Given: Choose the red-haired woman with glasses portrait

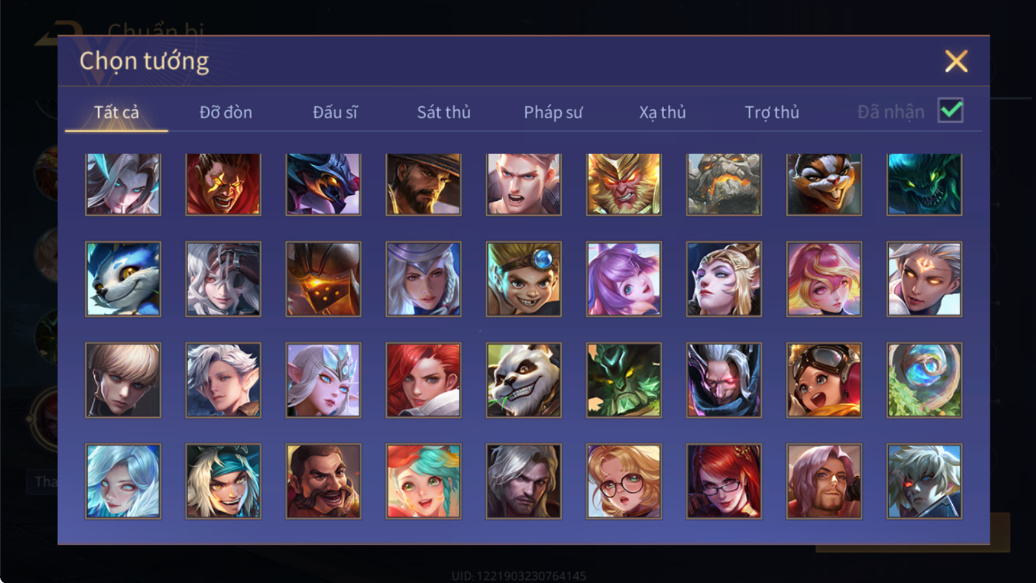Looking at the screenshot, I should coord(723,481).
